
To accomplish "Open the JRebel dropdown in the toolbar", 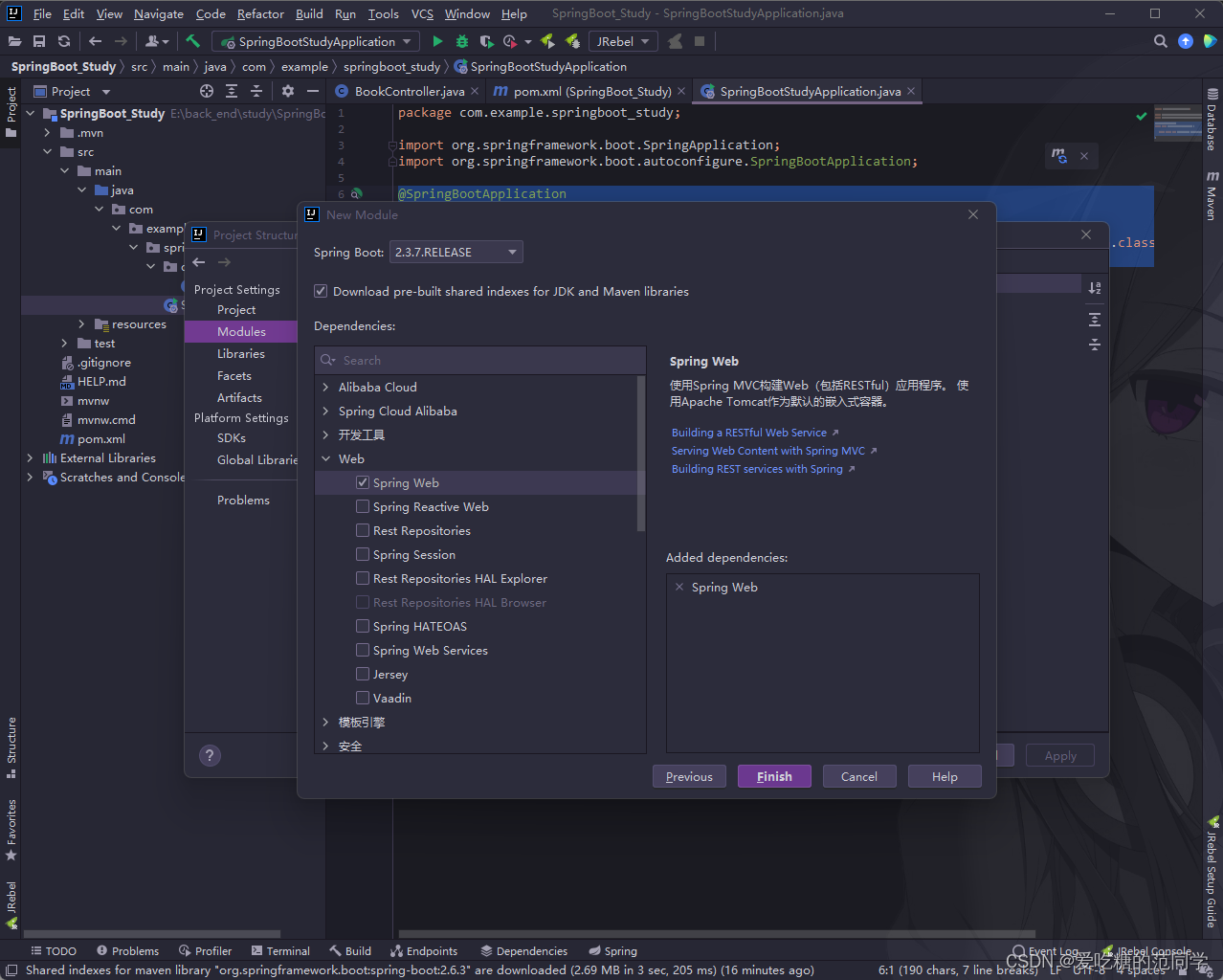I will (x=623, y=41).
